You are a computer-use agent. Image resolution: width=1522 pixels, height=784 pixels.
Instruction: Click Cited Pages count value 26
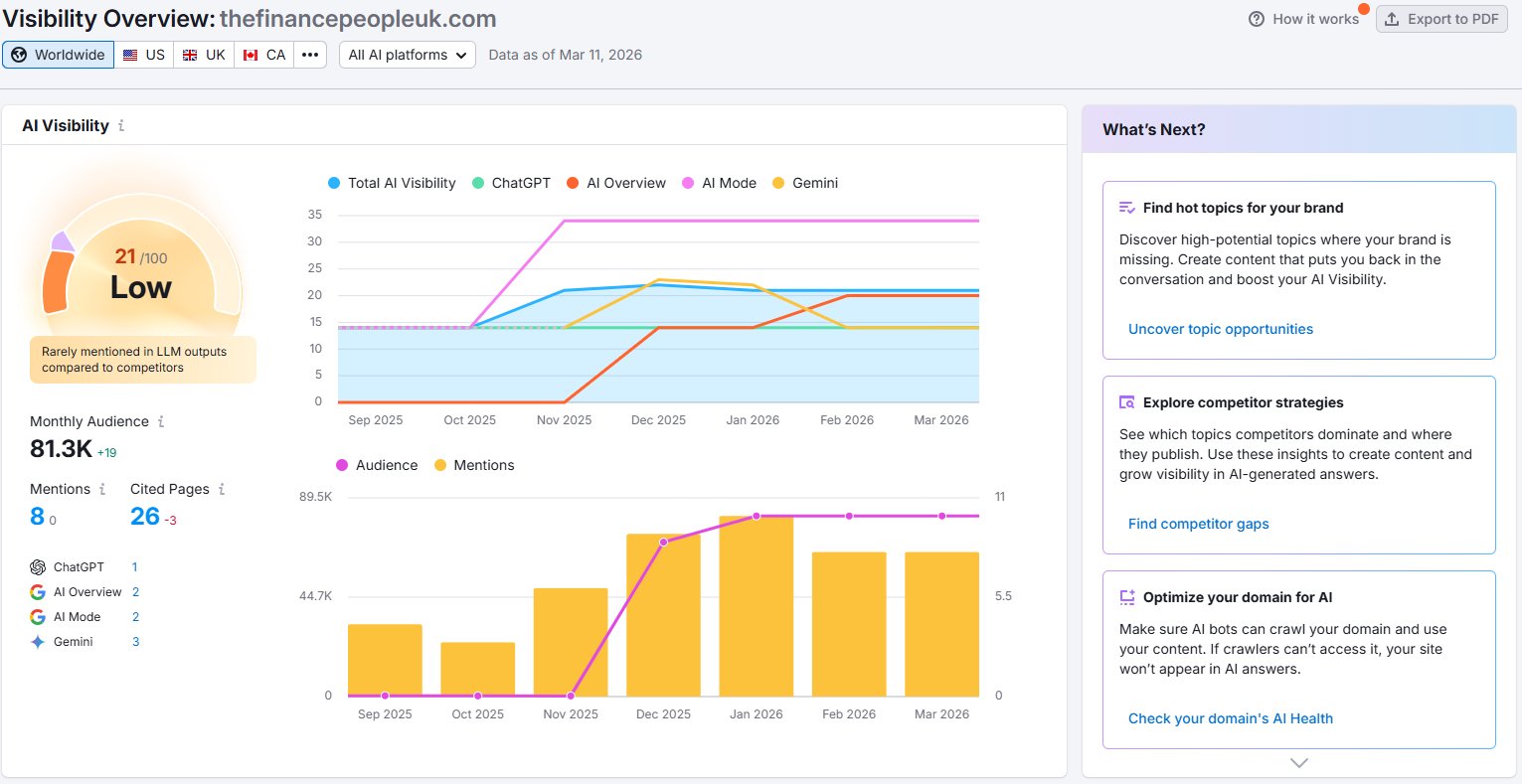click(x=145, y=517)
